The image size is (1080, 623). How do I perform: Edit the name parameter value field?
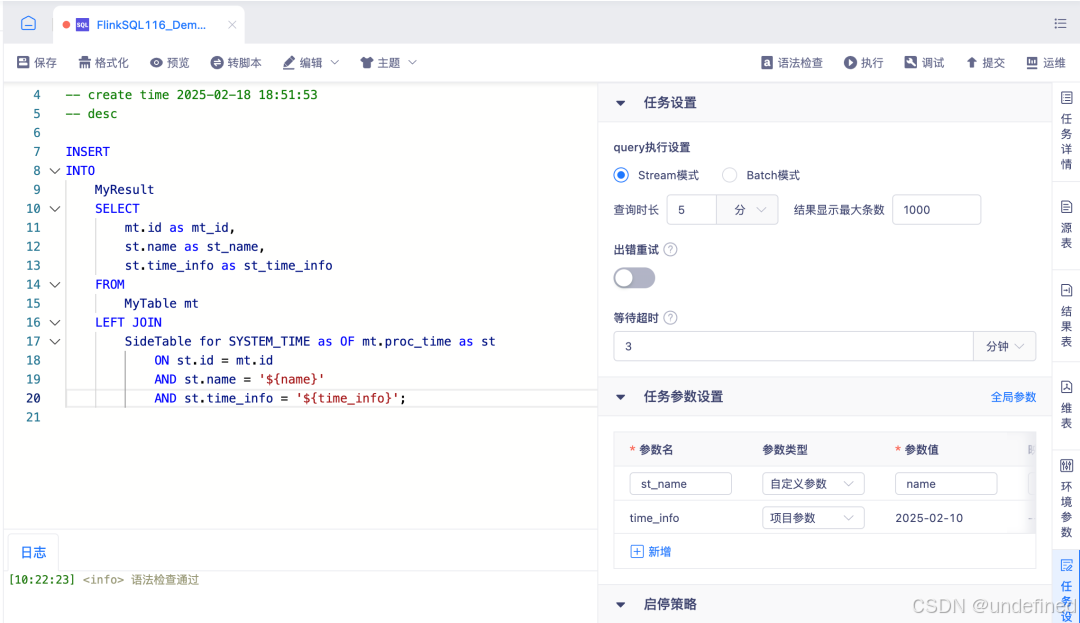tap(946, 484)
